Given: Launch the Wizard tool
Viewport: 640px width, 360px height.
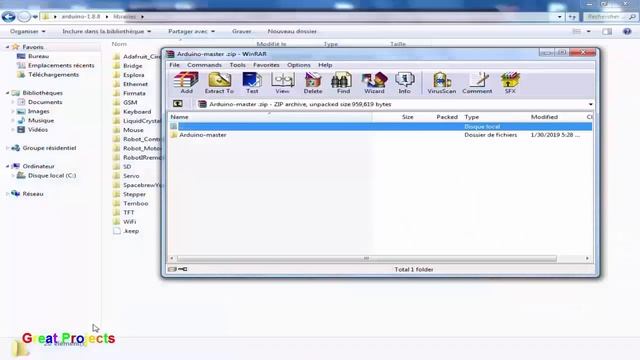Looking at the screenshot, I should pos(374,82).
